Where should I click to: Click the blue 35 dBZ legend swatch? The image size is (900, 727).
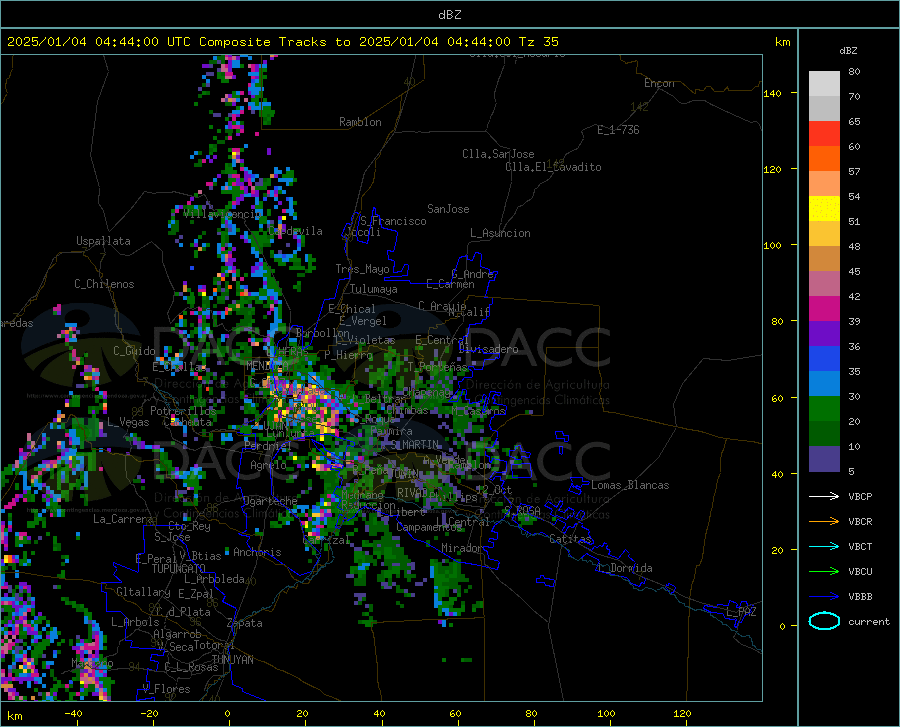coord(824,359)
